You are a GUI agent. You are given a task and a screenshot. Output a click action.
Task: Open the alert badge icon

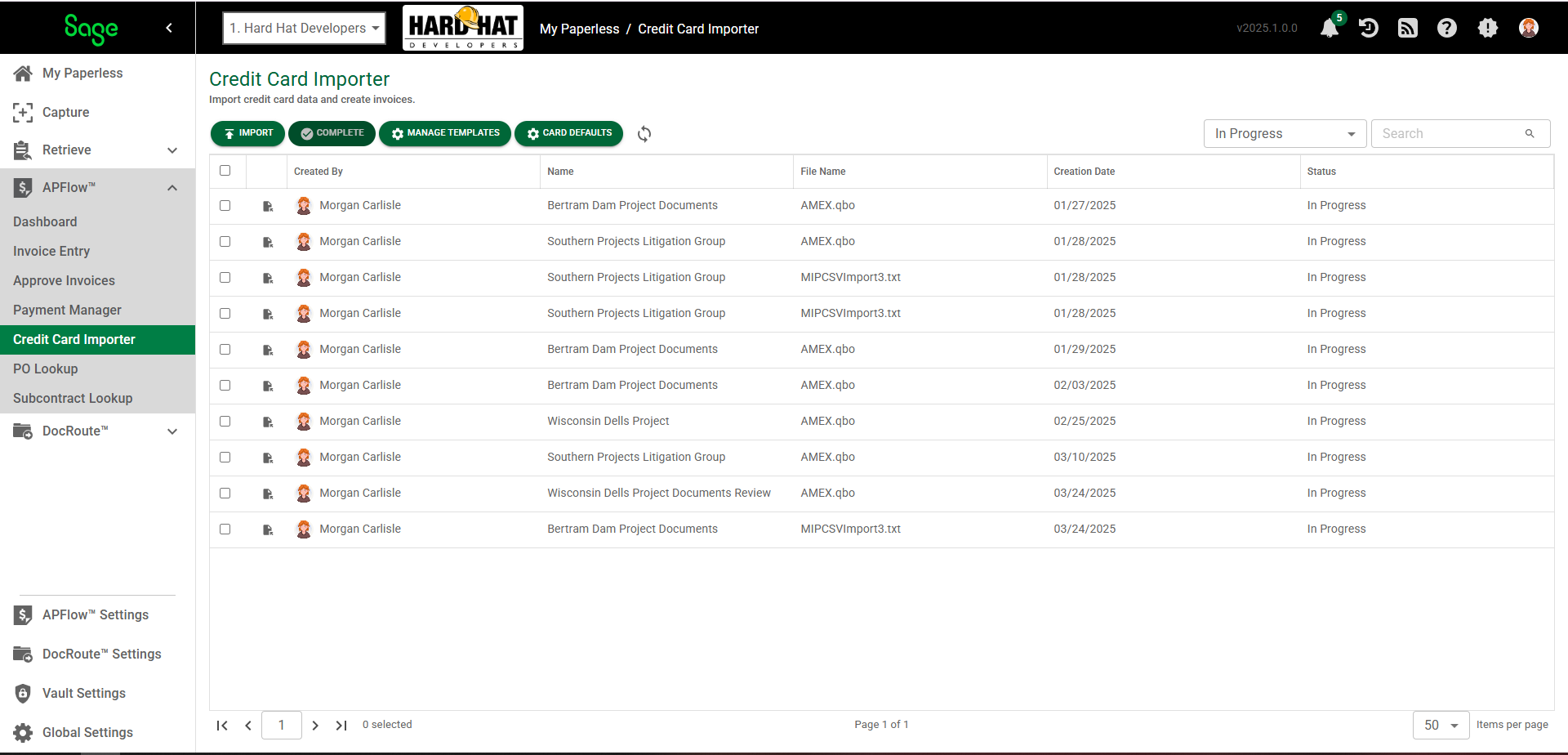click(x=1488, y=29)
